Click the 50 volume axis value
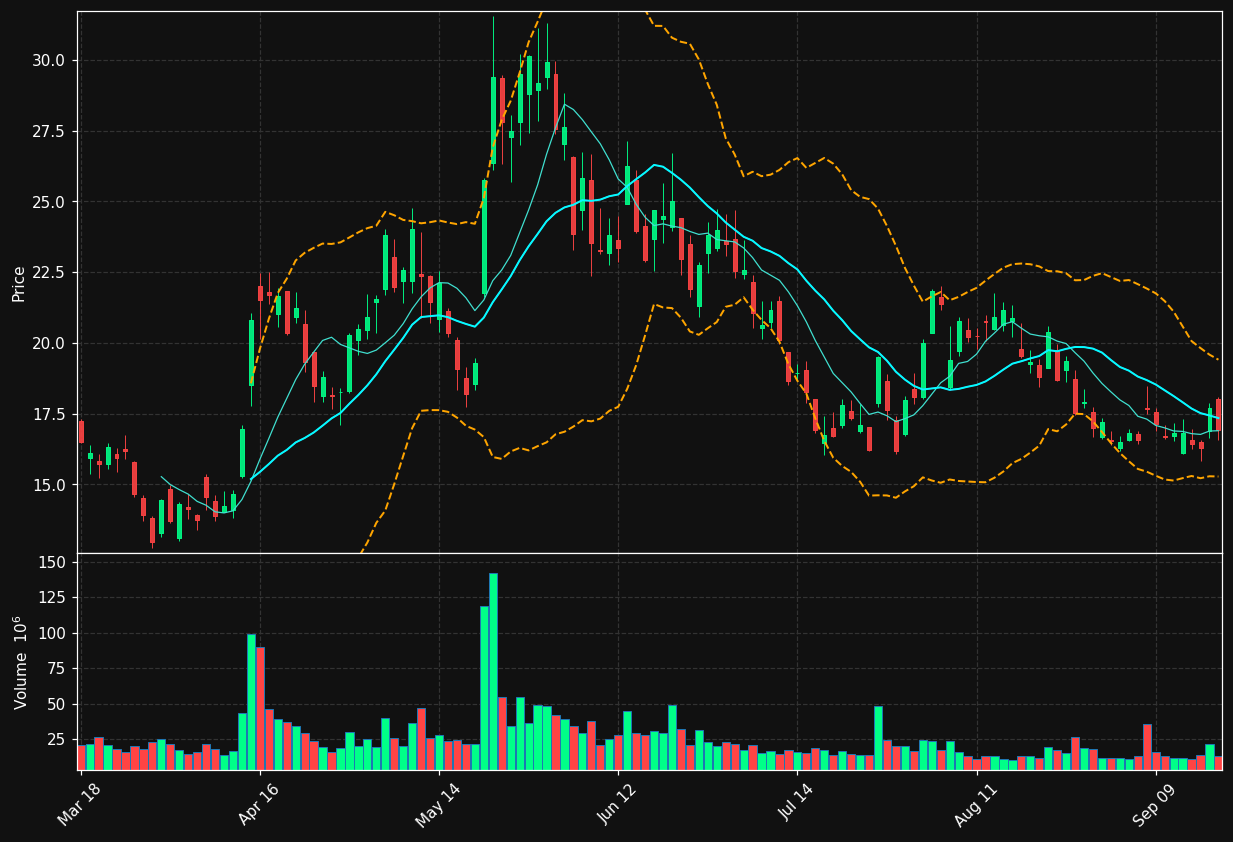The height and width of the screenshot is (842, 1233). point(58,704)
